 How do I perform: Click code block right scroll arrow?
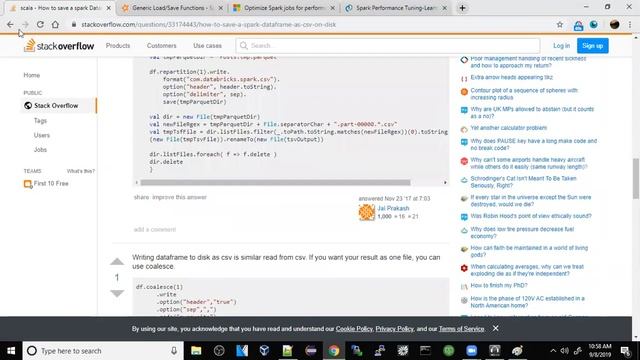pyautogui.click(x=445, y=182)
